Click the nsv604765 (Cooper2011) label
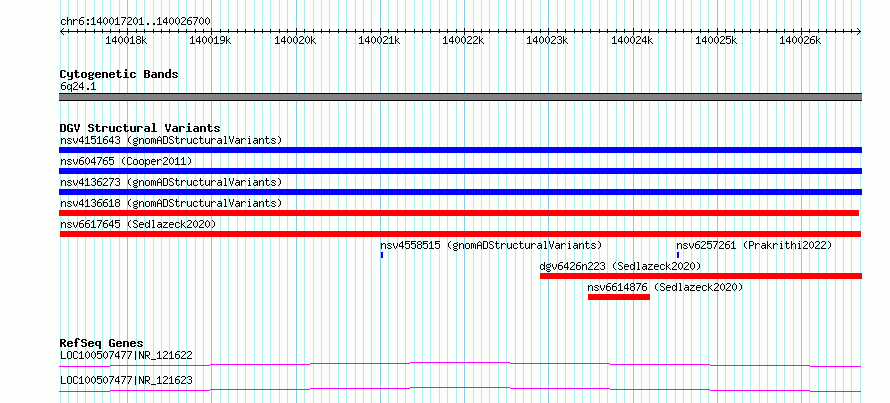The height and width of the screenshot is (403, 890). click(126, 161)
